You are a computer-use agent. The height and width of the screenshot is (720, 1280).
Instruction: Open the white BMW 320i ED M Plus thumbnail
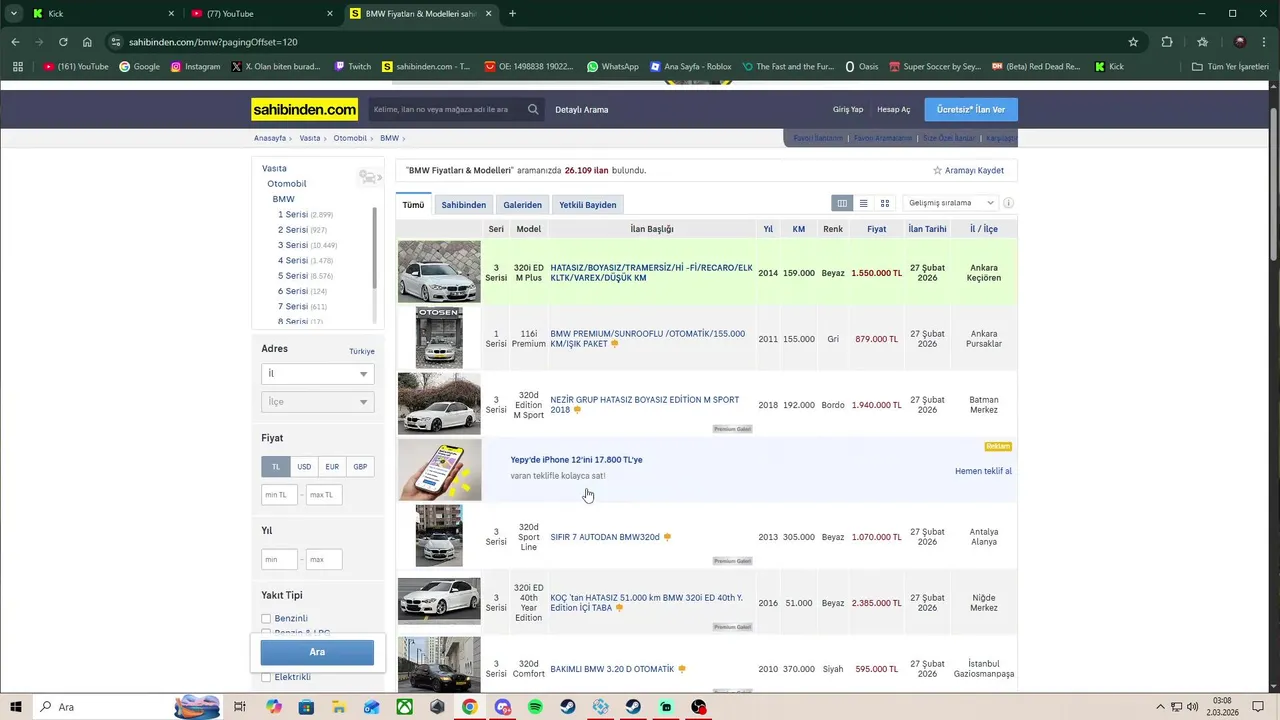[439, 271]
